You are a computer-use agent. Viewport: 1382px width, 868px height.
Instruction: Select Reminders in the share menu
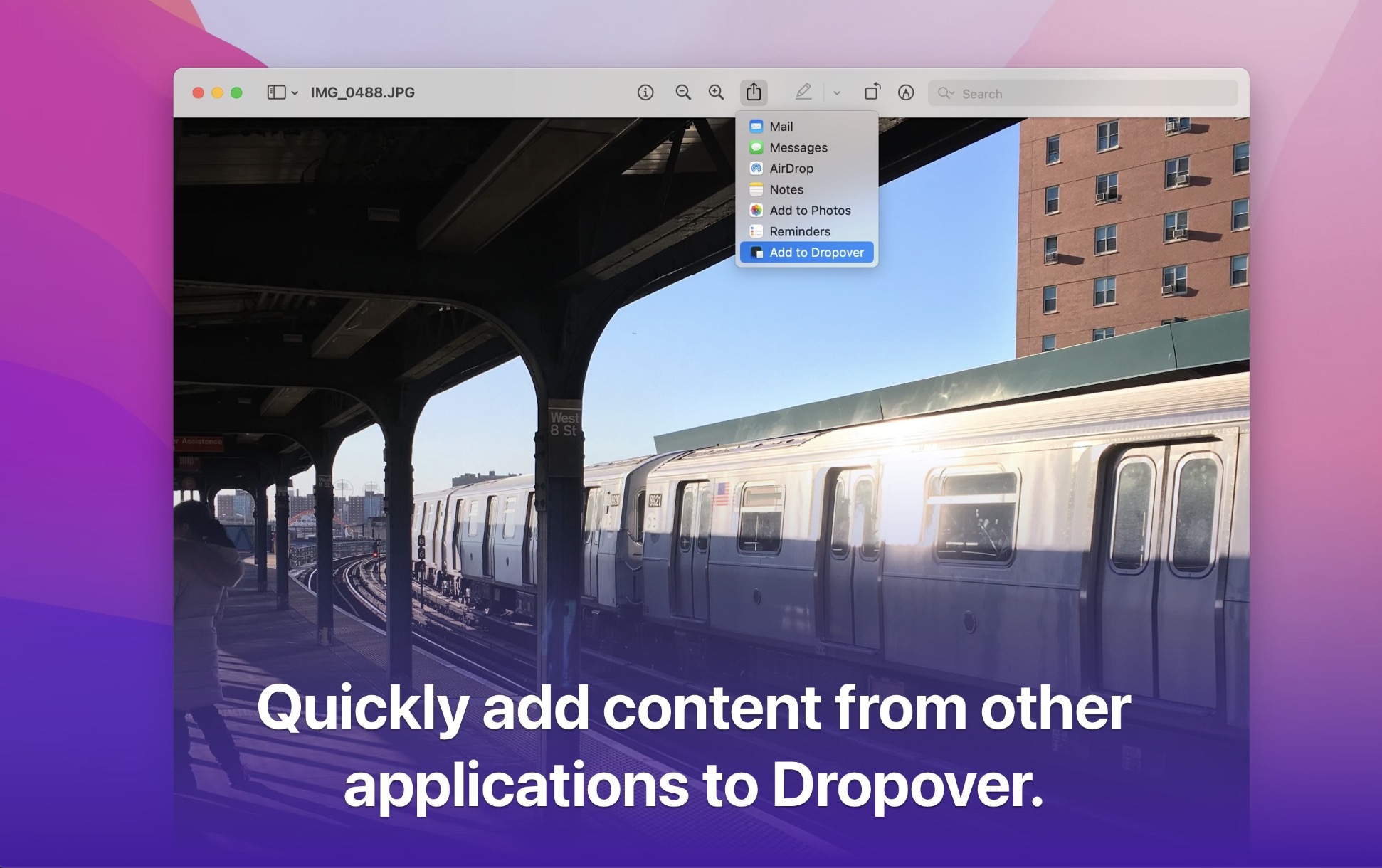tap(799, 231)
